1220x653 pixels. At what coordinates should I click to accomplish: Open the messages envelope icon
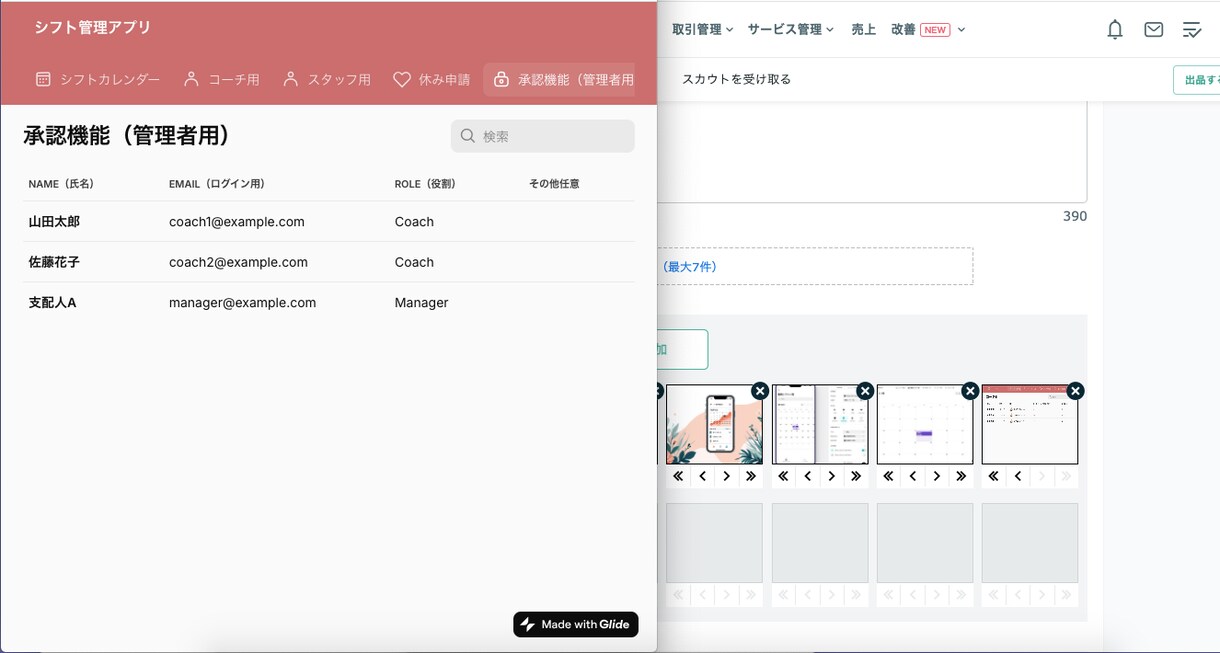[1153, 30]
